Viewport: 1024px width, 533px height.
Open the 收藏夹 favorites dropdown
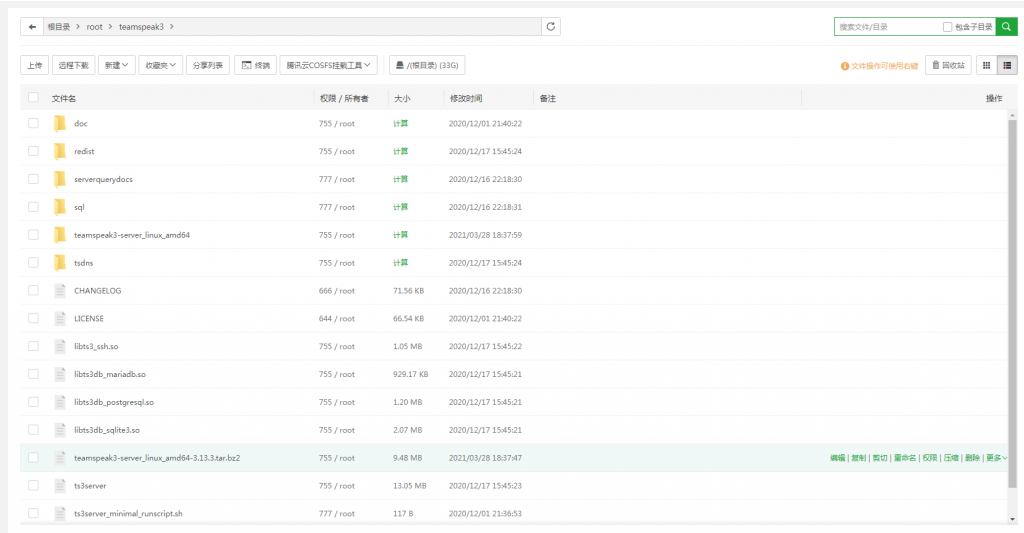(160, 65)
